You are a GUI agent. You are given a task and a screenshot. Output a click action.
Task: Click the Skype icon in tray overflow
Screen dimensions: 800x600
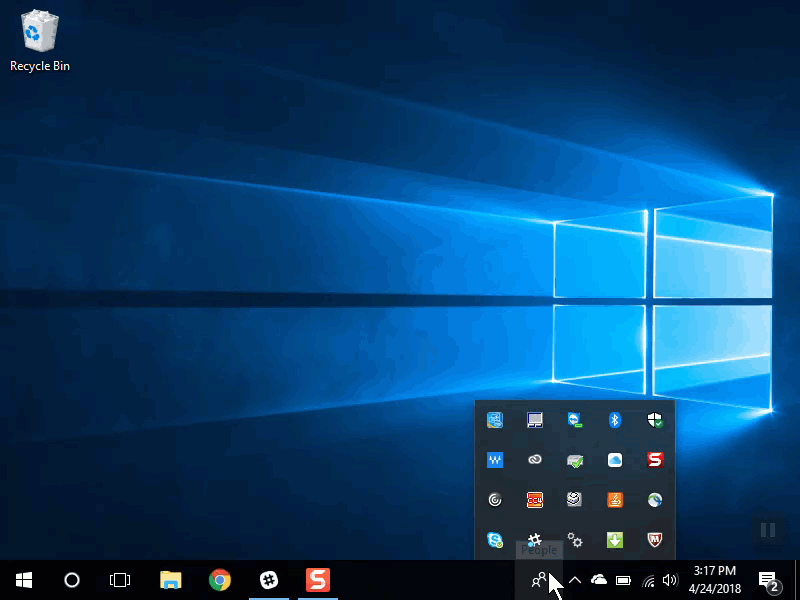[494, 540]
